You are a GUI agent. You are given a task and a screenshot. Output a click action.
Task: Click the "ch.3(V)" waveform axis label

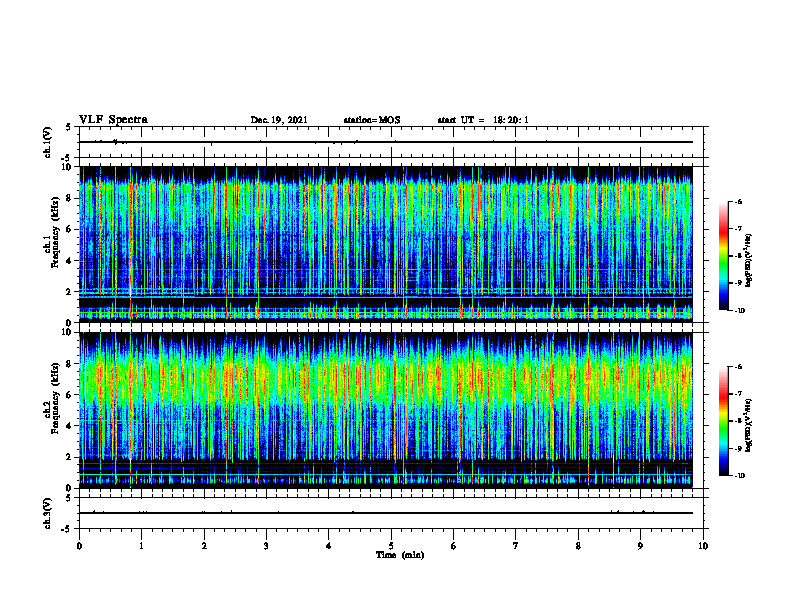47,513
